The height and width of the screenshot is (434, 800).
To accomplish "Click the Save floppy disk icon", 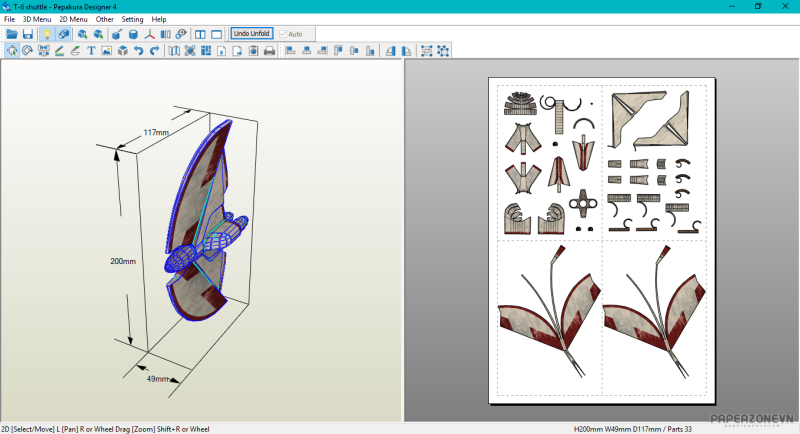I will (28, 34).
